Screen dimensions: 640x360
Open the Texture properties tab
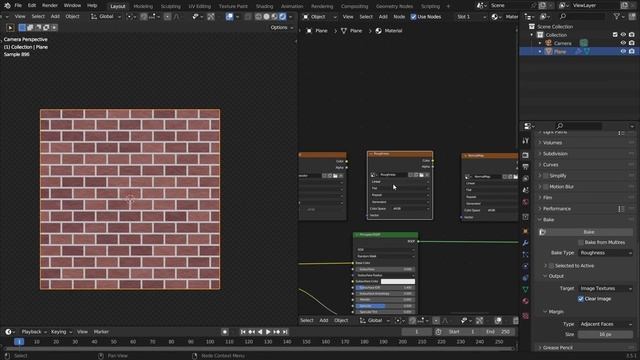pos(525,316)
